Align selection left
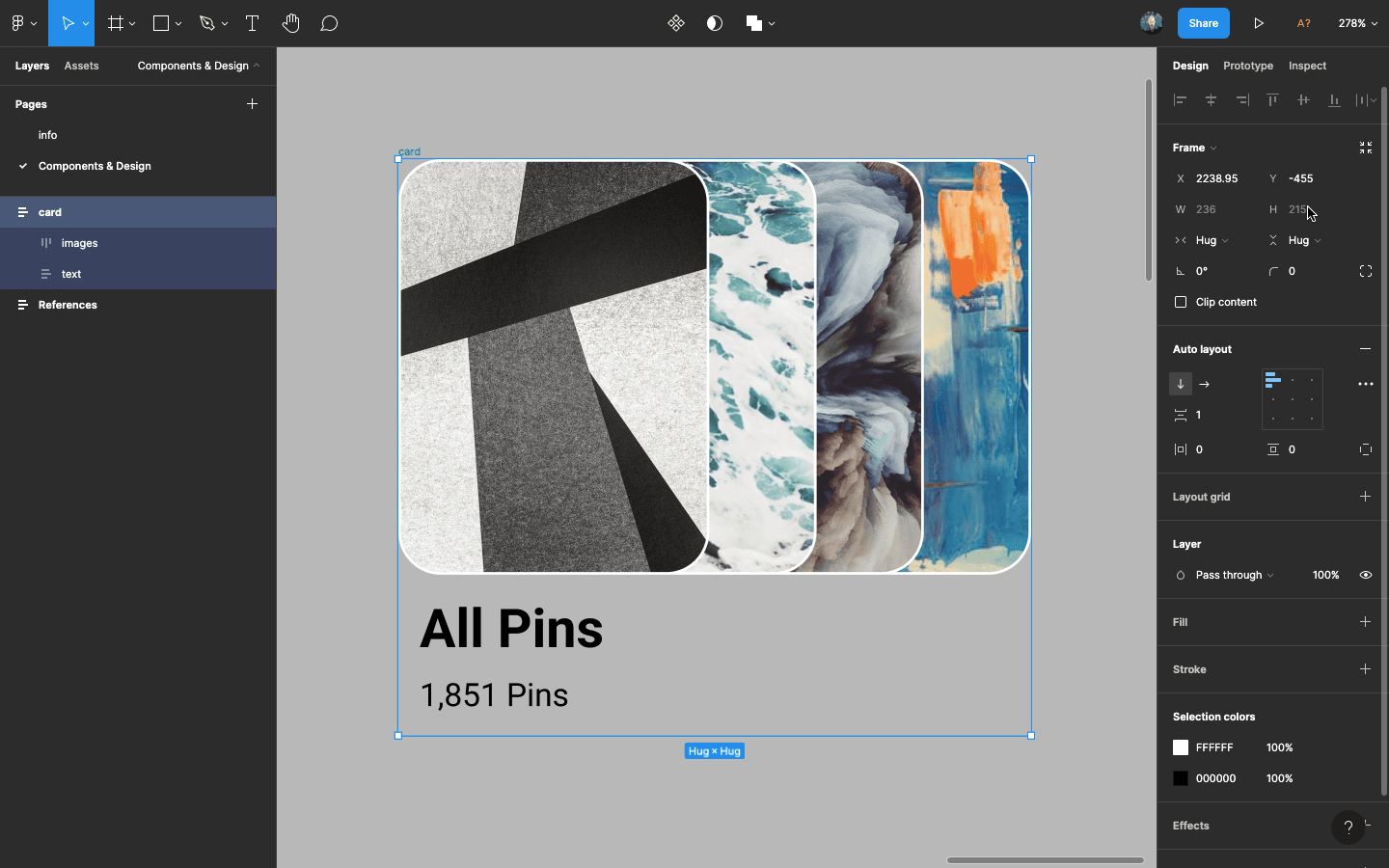Viewport: 1389px width, 868px height. tap(1180, 99)
